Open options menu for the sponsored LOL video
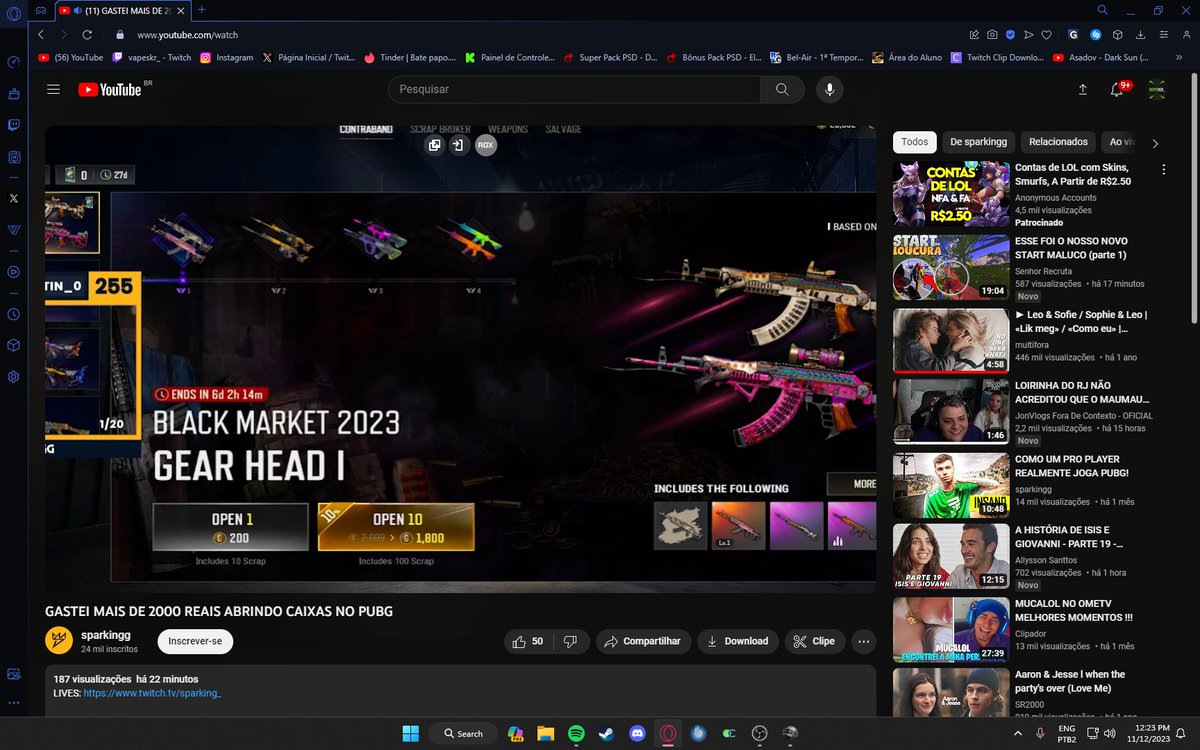 1163,170
